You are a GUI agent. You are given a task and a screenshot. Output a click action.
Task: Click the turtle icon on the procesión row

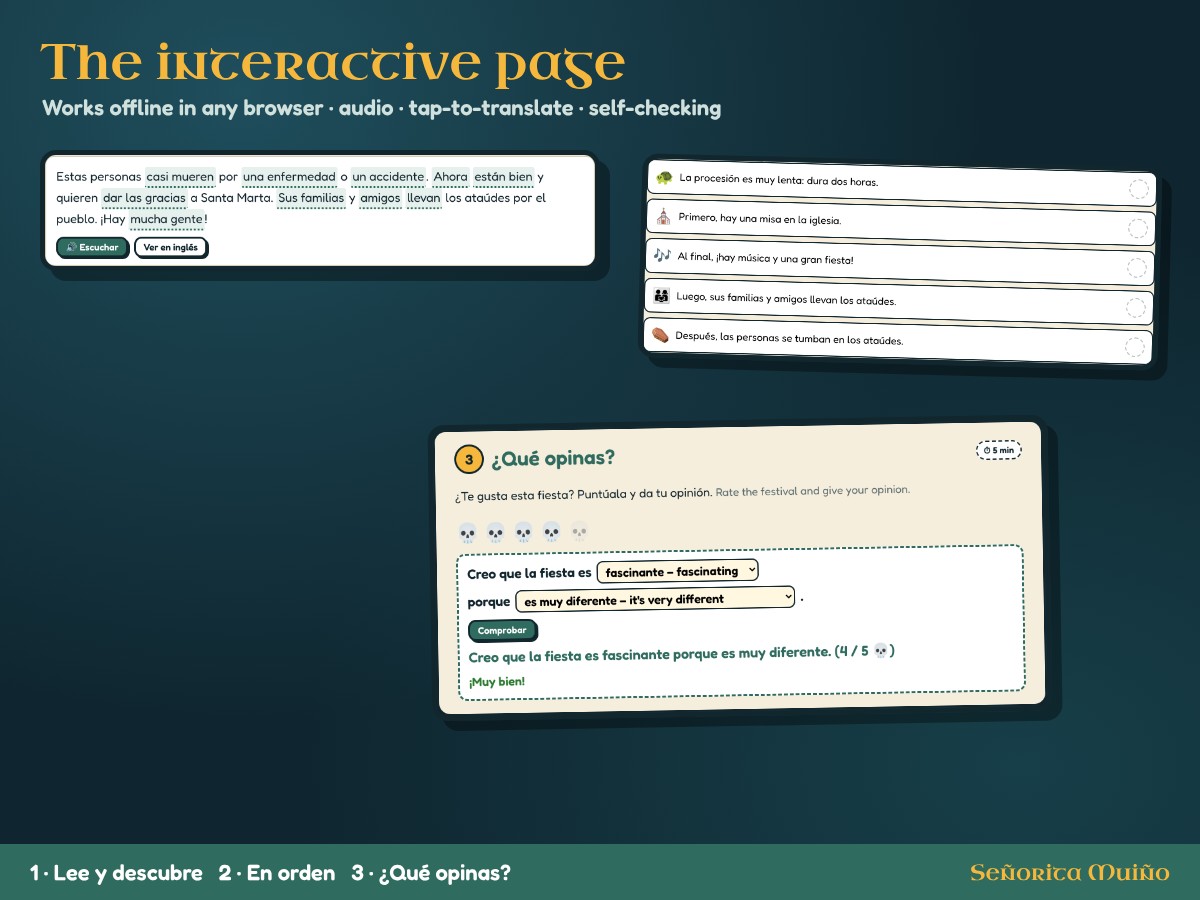coord(663,178)
